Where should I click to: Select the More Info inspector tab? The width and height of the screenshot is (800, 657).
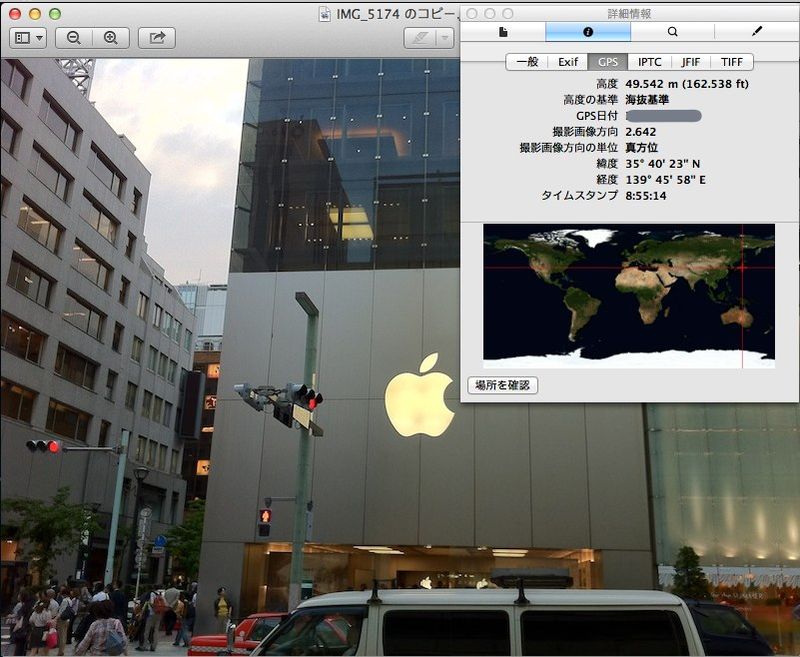pyautogui.click(x=588, y=32)
